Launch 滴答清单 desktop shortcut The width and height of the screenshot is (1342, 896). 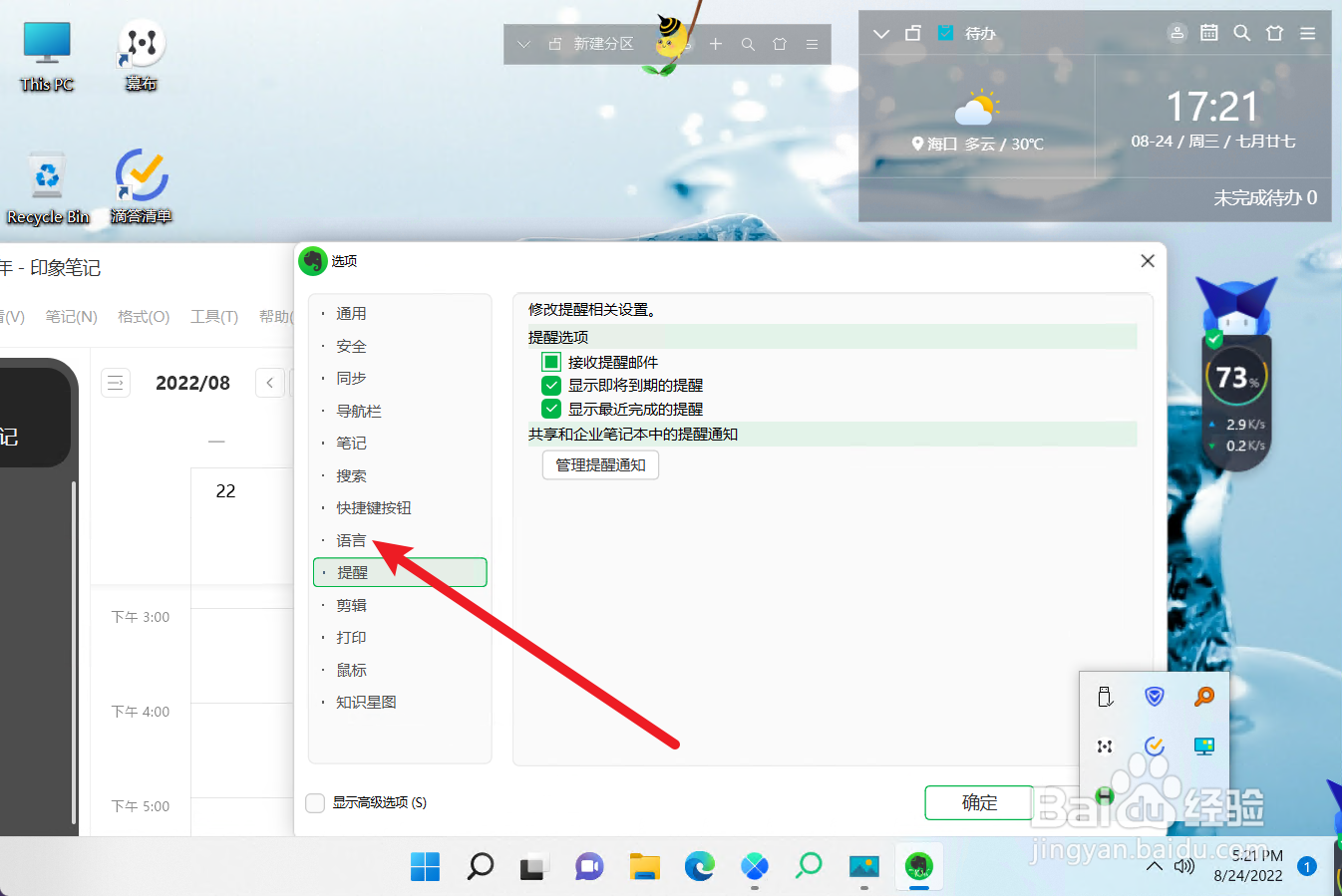click(x=141, y=188)
